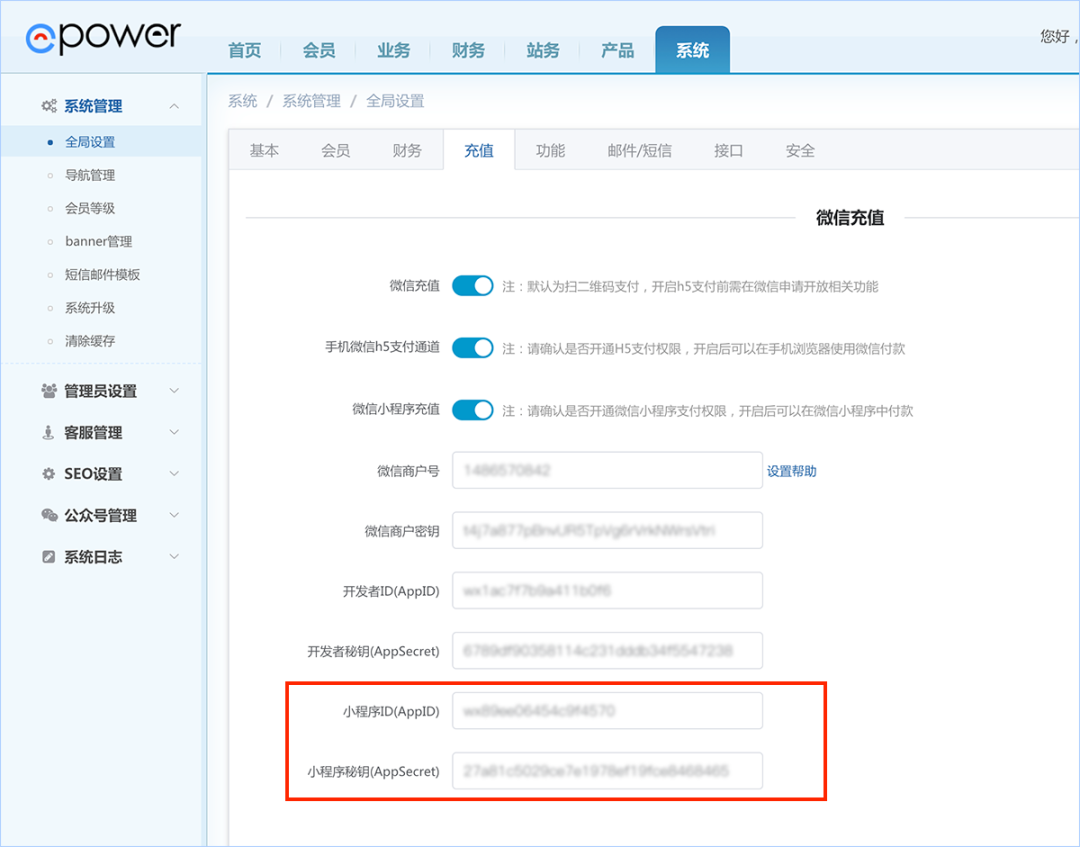
Task: Click the 系统管理 gears icon
Action: 49,106
